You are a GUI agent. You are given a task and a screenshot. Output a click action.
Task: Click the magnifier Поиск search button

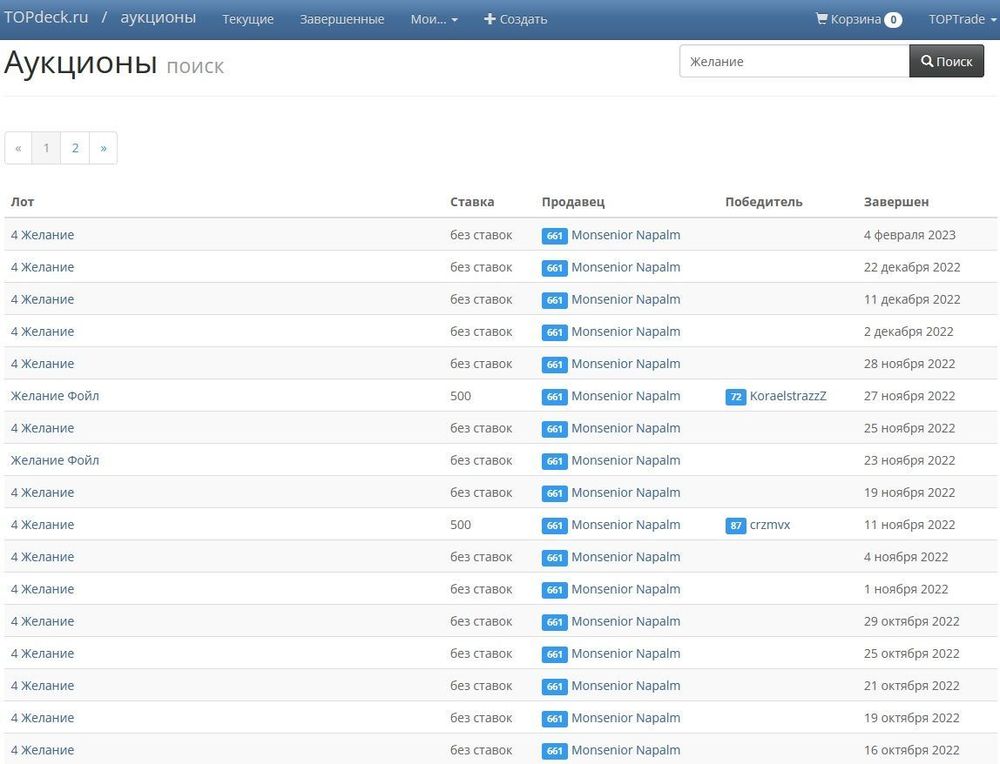(946, 61)
